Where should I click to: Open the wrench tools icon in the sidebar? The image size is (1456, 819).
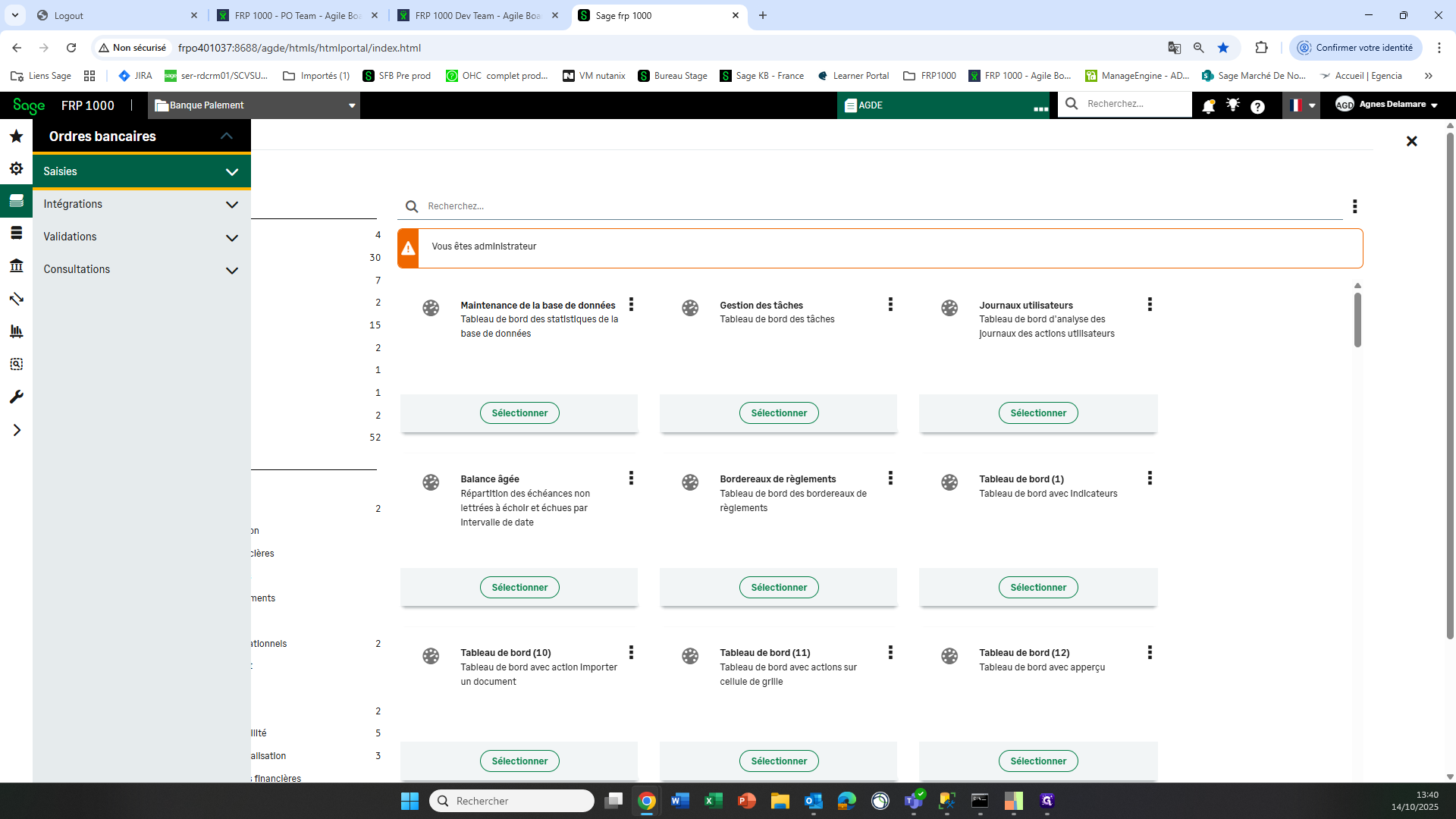pyautogui.click(x=16, y=397)
